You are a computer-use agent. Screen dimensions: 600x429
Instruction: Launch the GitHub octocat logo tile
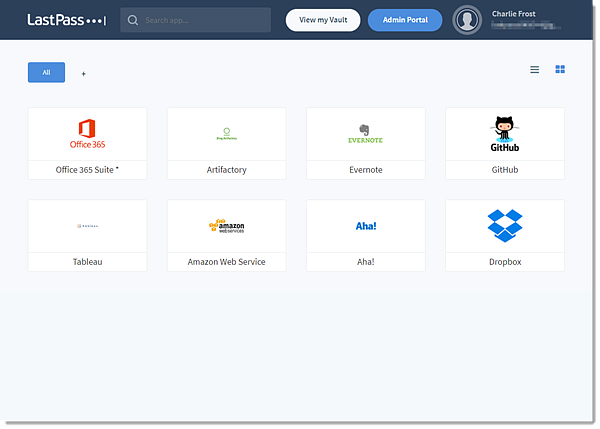[505, 134]
